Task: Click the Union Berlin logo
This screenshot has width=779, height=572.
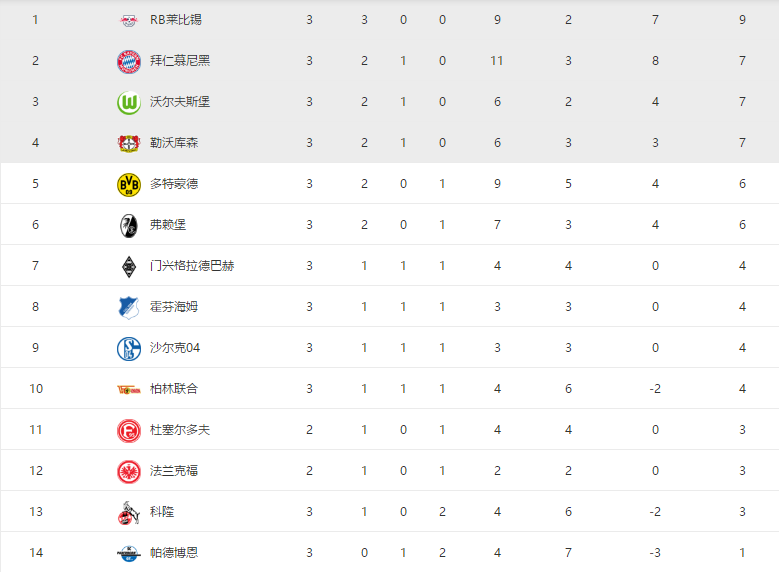Action: click(129, 390)
